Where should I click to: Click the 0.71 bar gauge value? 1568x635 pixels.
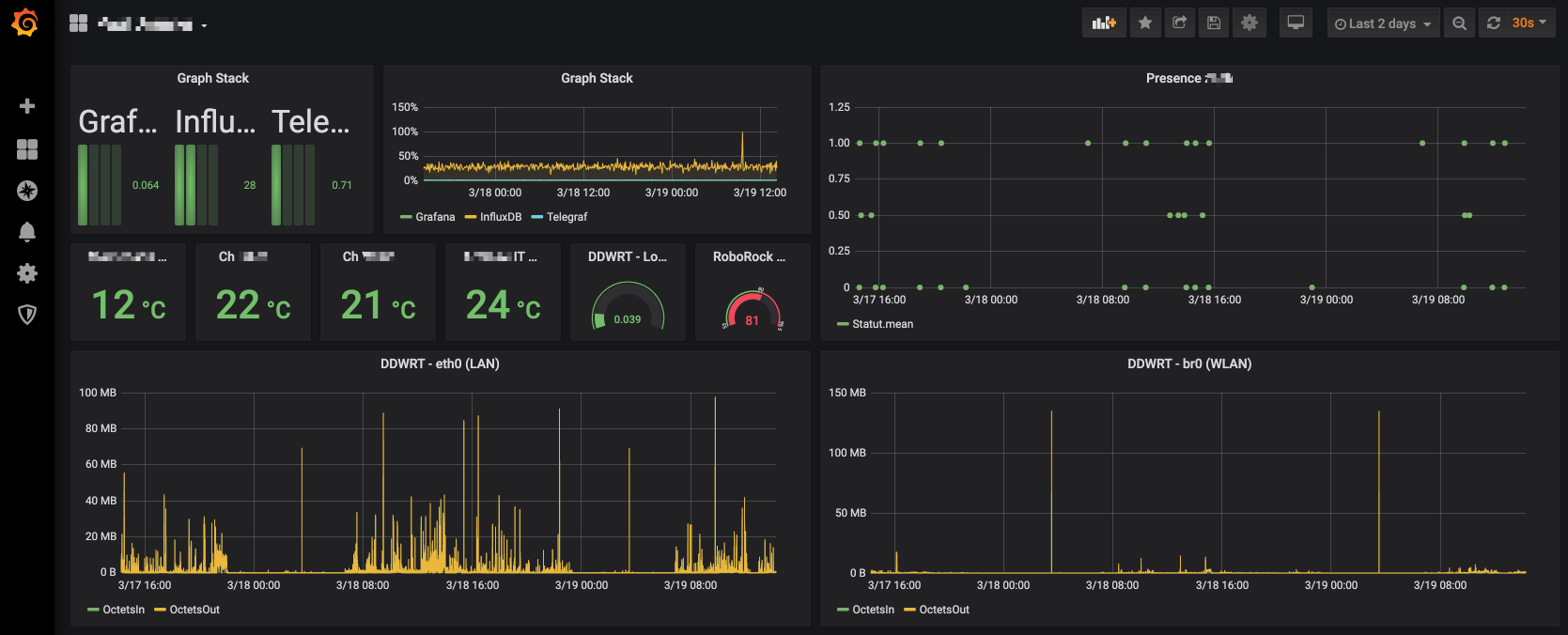pyautogui.click(x=342, y=185)
